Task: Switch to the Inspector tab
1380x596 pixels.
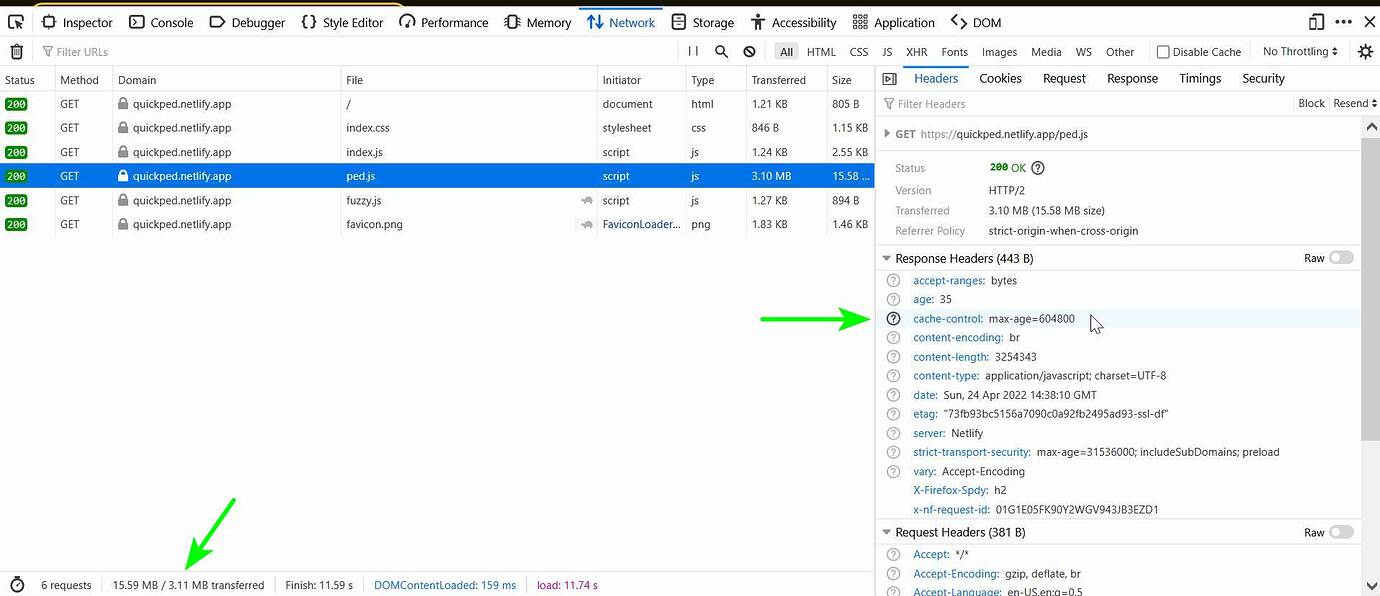Action: coord(78,22)
